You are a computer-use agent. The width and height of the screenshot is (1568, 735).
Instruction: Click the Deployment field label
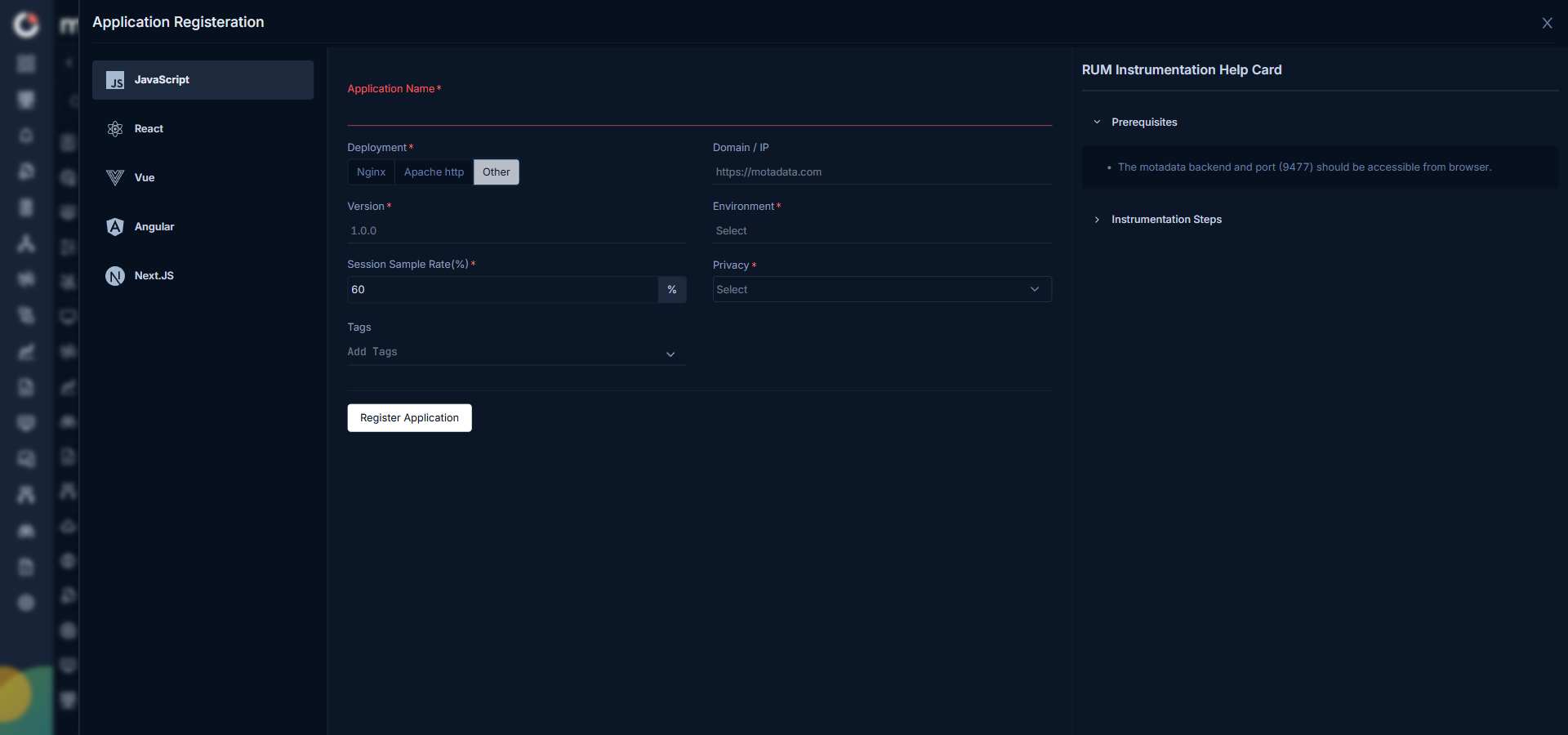tap(376, 148)
